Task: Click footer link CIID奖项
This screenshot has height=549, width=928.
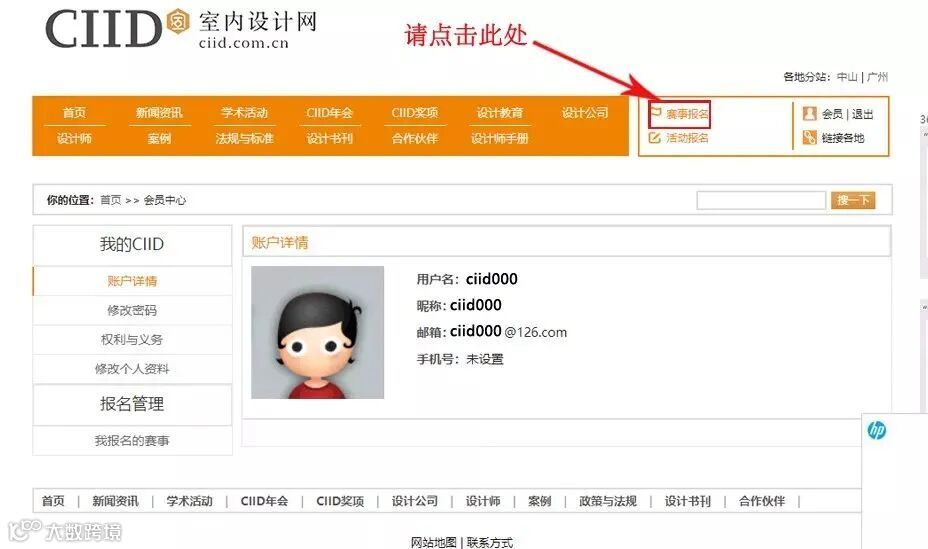Action: tap(340, 501)
